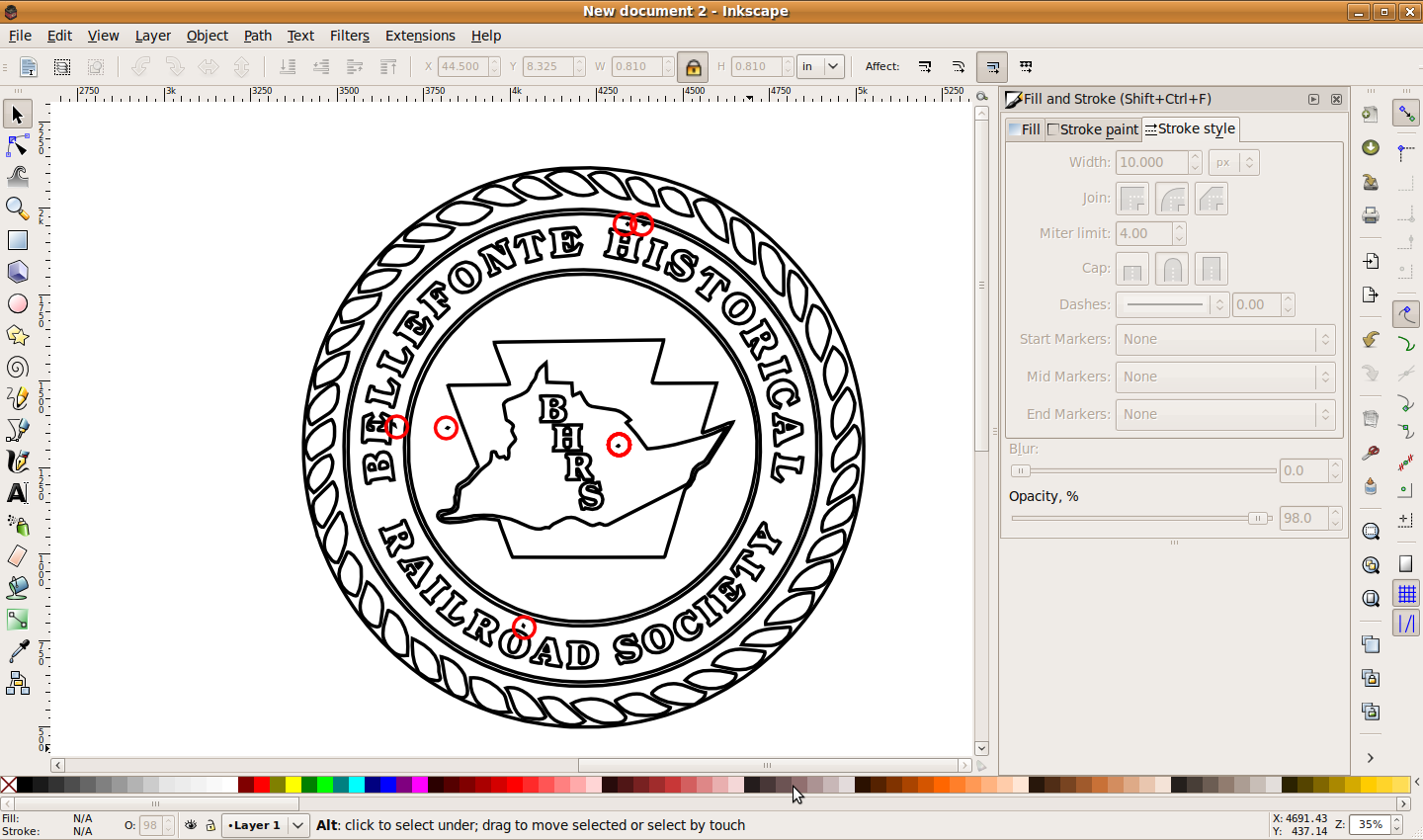1423x840 pixels.
Task: Click the Export document icon
Action: [x=1371, y=294]
